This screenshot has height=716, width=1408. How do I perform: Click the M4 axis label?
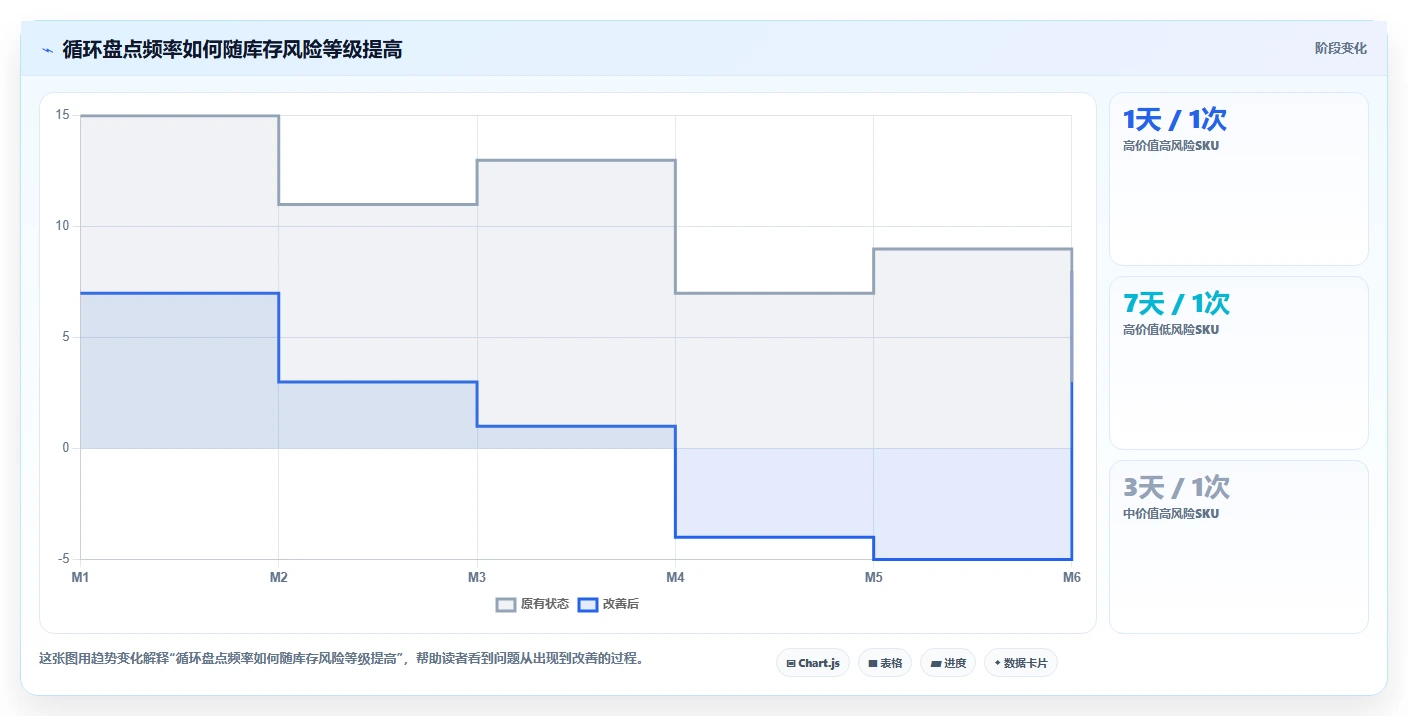675,577
